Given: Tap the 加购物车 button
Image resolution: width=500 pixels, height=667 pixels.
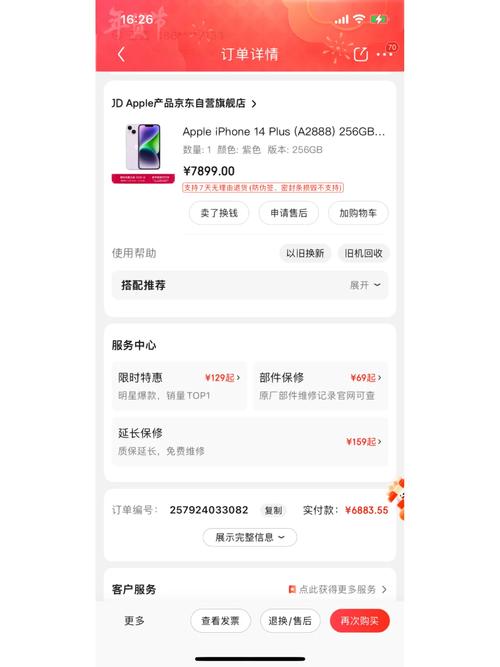Looking at the screenshot, I should coord(358,213).
